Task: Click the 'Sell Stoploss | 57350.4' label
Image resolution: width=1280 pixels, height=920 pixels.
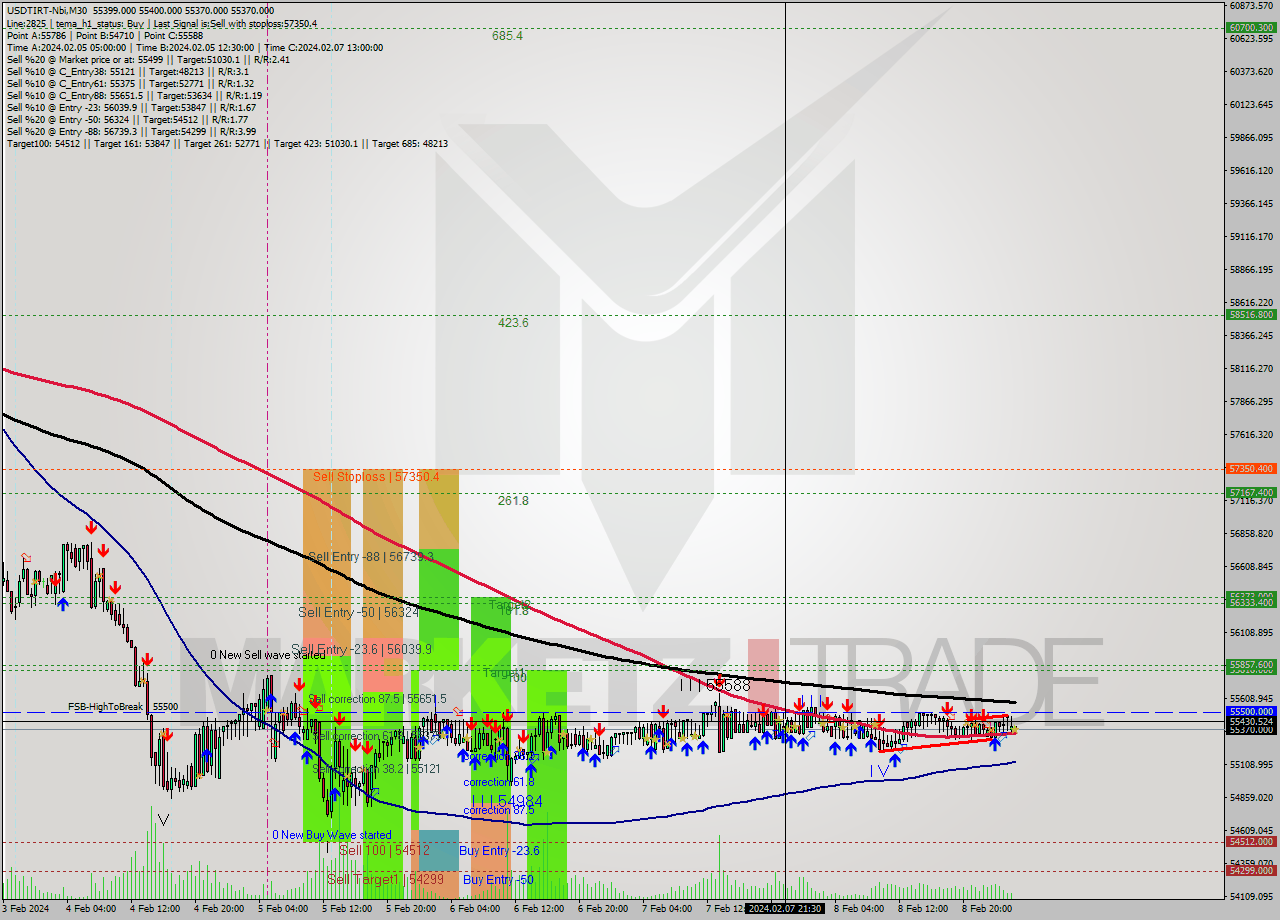Action: 376,477
